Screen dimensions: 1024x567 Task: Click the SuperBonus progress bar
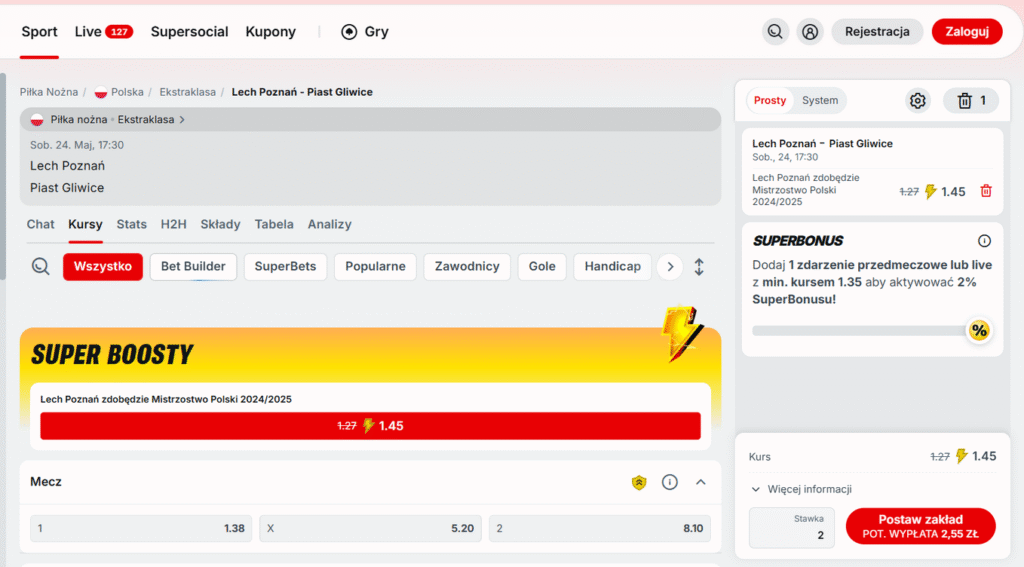pyautogui.click(x=860, y=331)
